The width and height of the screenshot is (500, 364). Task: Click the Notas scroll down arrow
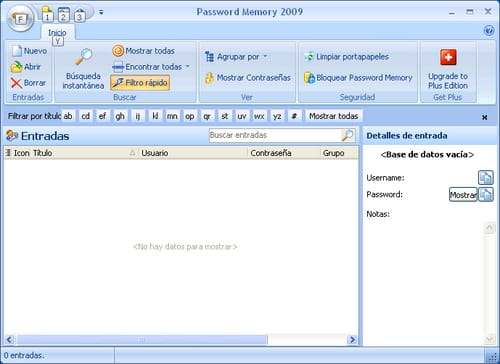point(489,339)
